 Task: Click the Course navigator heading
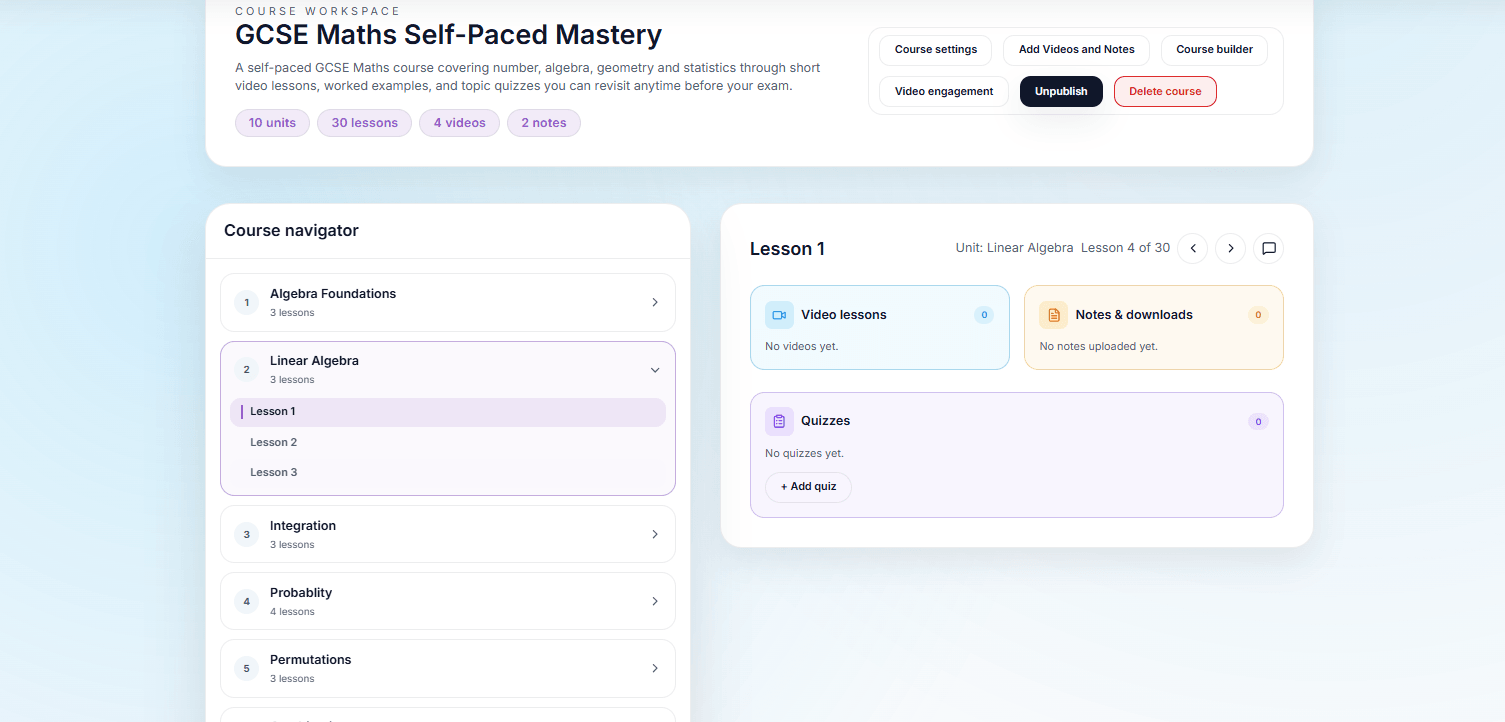pyautogui.click(x=291, y=231)
